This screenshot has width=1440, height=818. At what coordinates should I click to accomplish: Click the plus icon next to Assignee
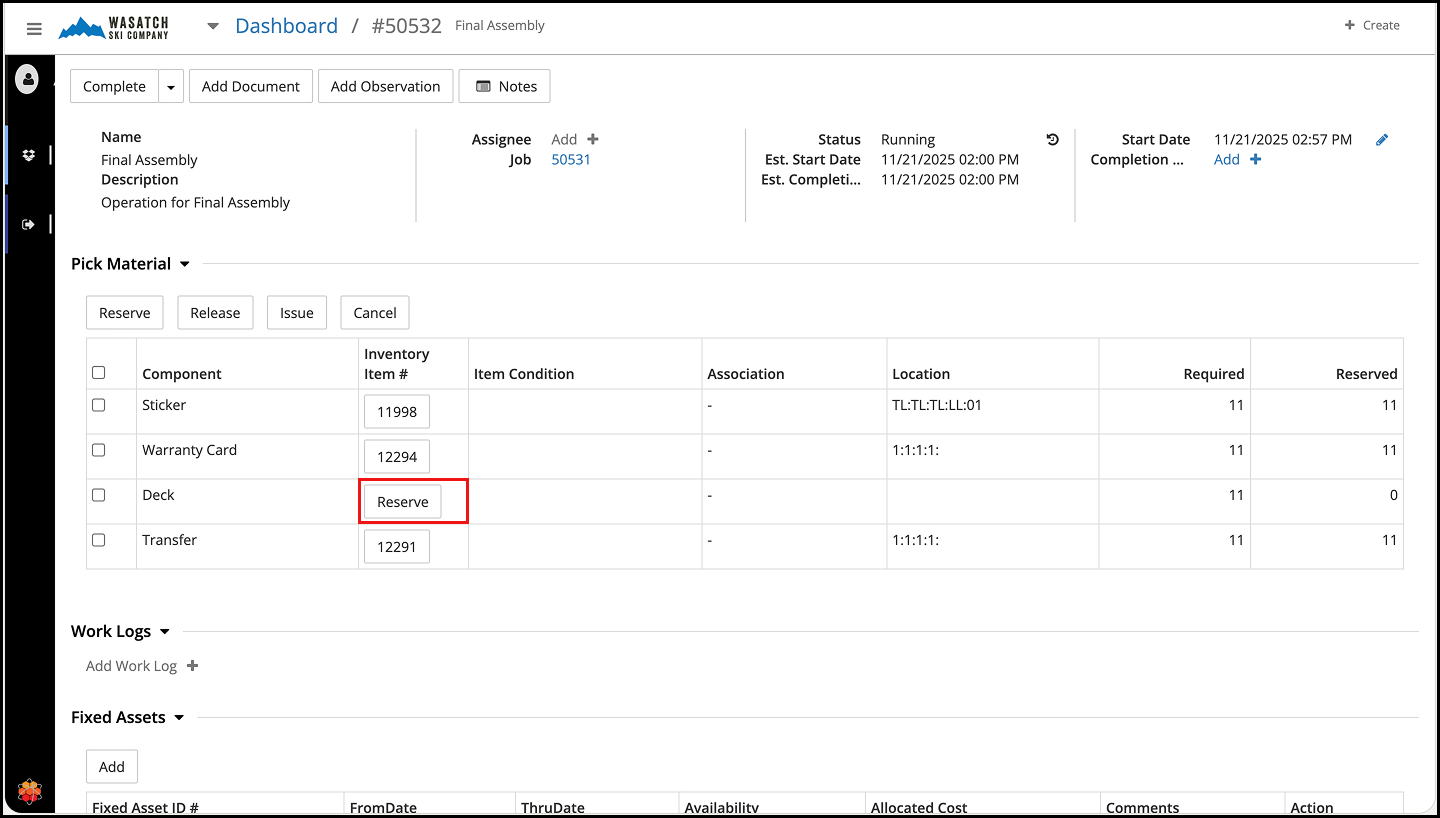tap(593, 140)
